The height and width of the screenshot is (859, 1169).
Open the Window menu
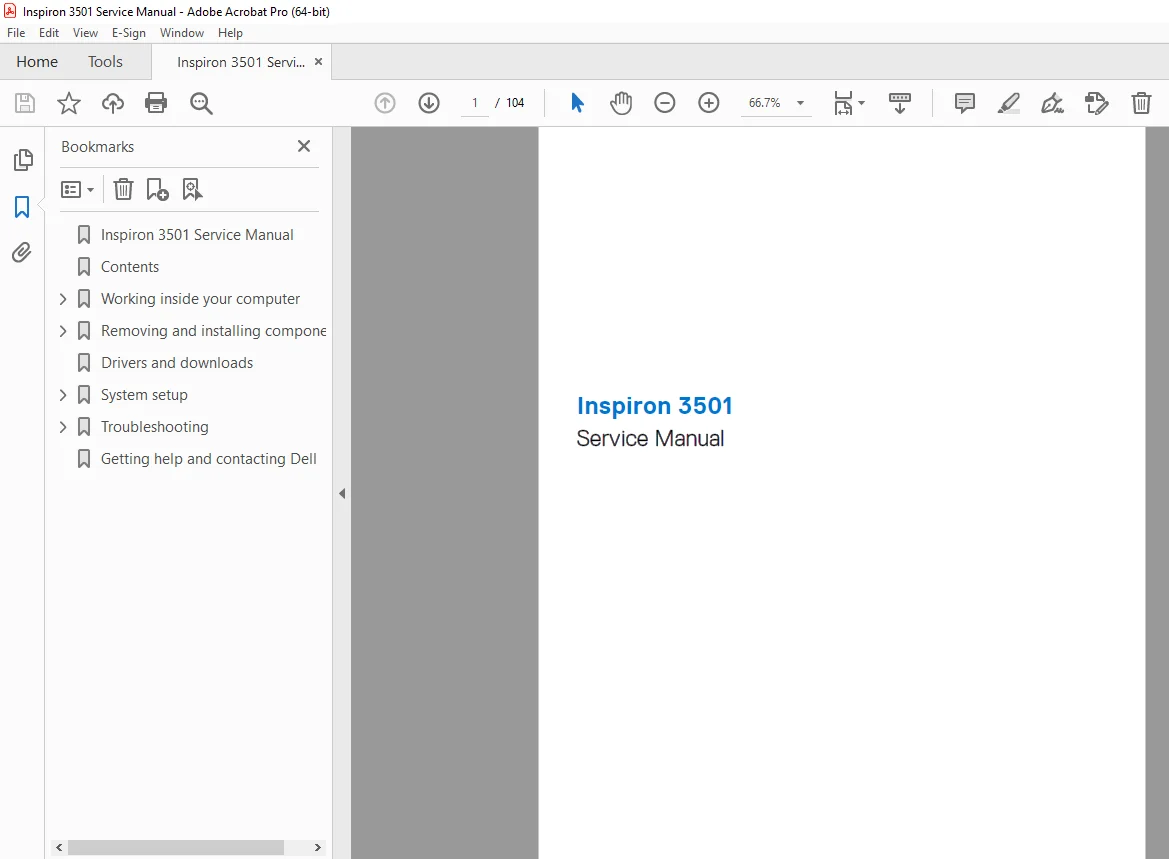click(x=182, y=33)
